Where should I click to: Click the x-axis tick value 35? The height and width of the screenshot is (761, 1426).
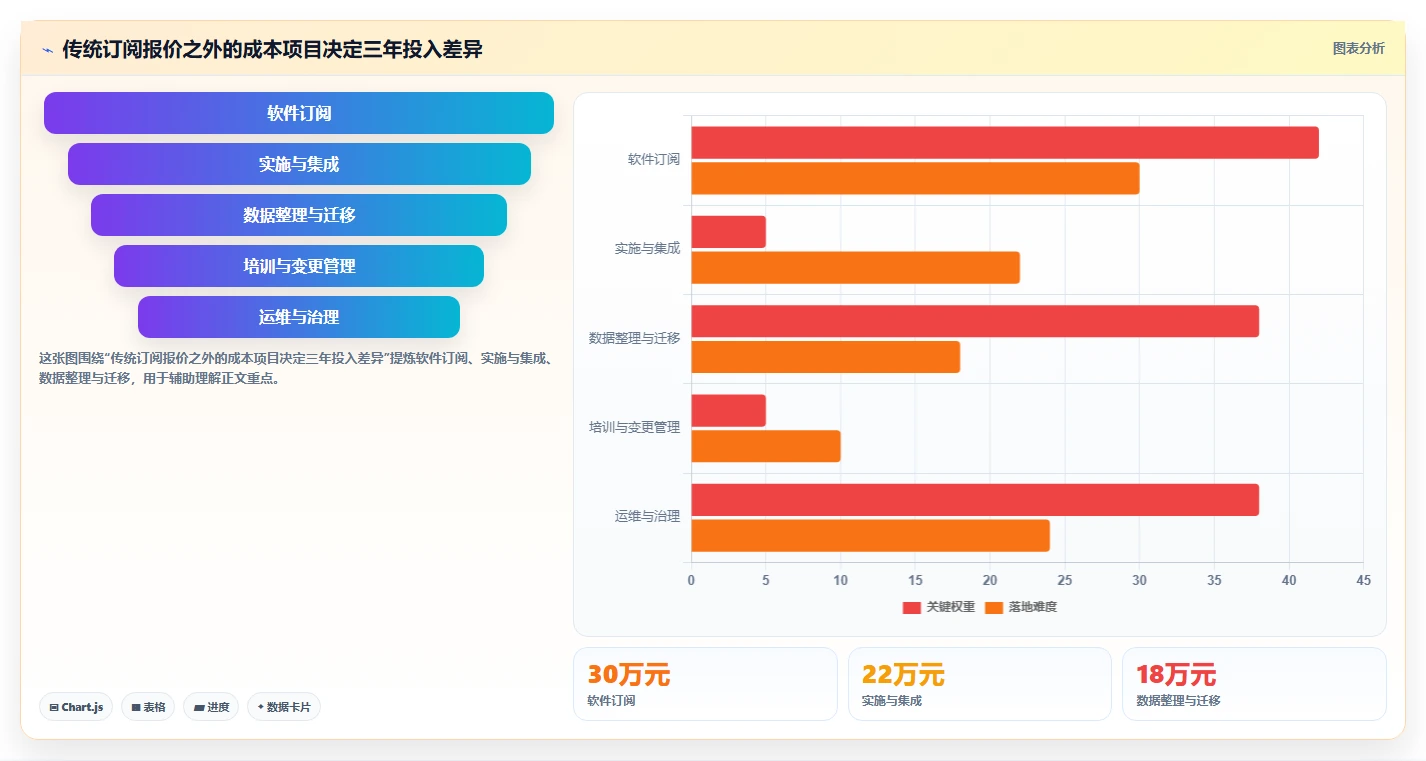tap(1214, 580)
